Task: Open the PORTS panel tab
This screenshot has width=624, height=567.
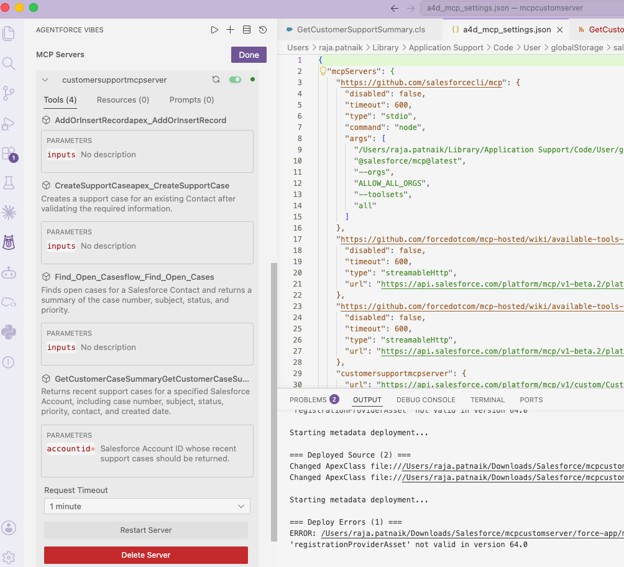Action: pos(531,400)
